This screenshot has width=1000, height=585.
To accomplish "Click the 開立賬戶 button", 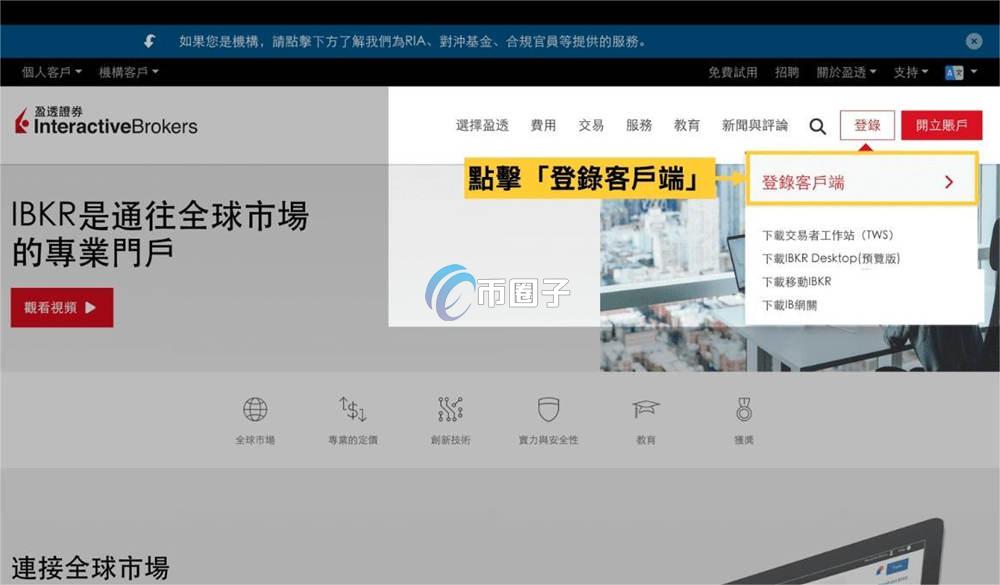I will pos(940,126).
